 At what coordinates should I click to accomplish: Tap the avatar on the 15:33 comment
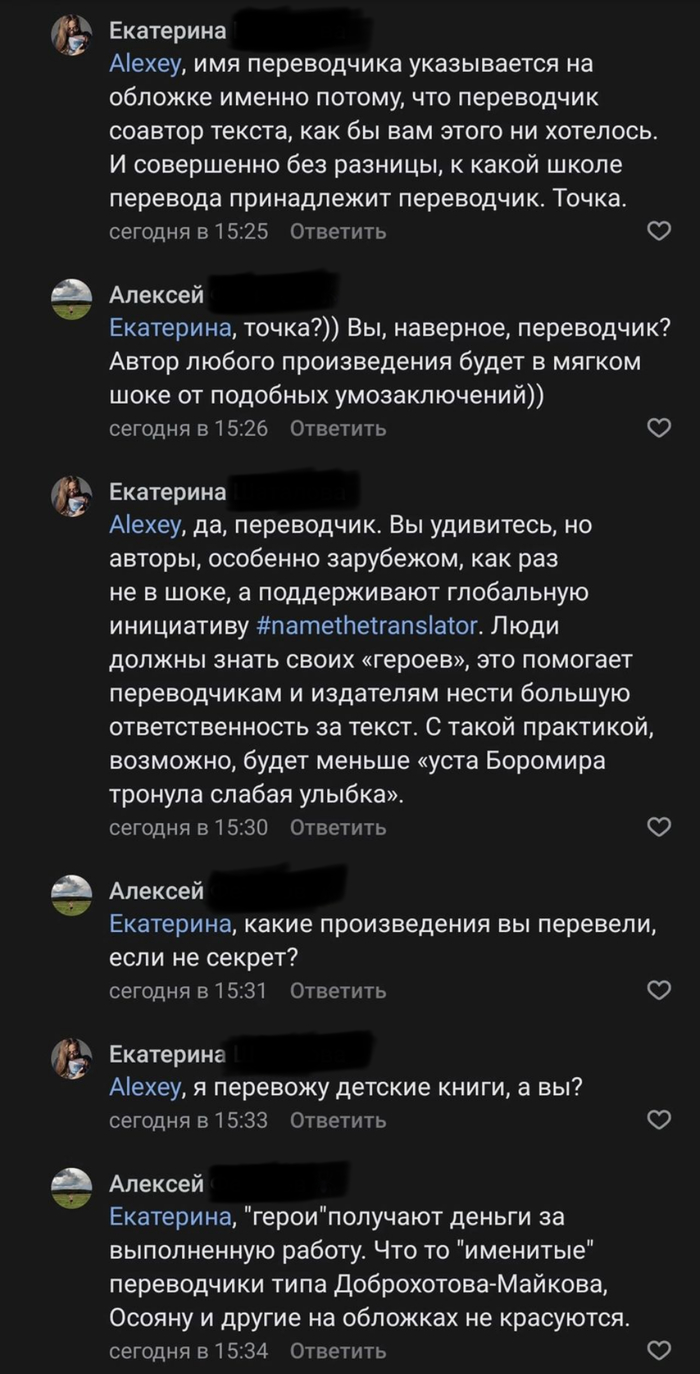[72, 1057]
